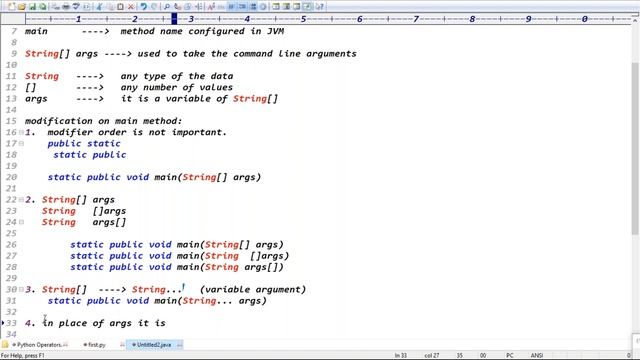
Task: Switch to the Python Operators document tab
Action: point(40,345)
